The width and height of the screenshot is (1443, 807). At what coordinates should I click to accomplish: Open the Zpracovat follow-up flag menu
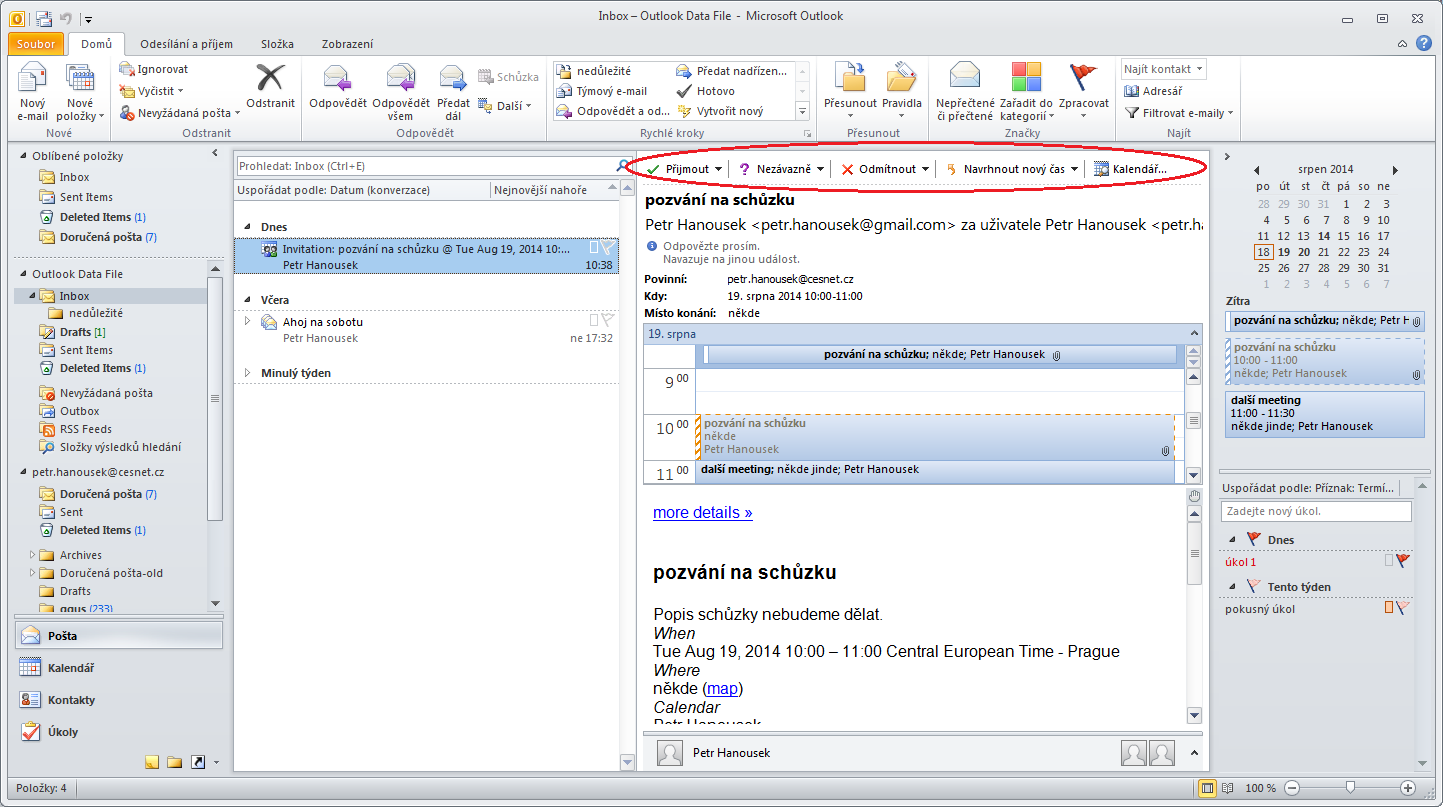point(1083,93)
